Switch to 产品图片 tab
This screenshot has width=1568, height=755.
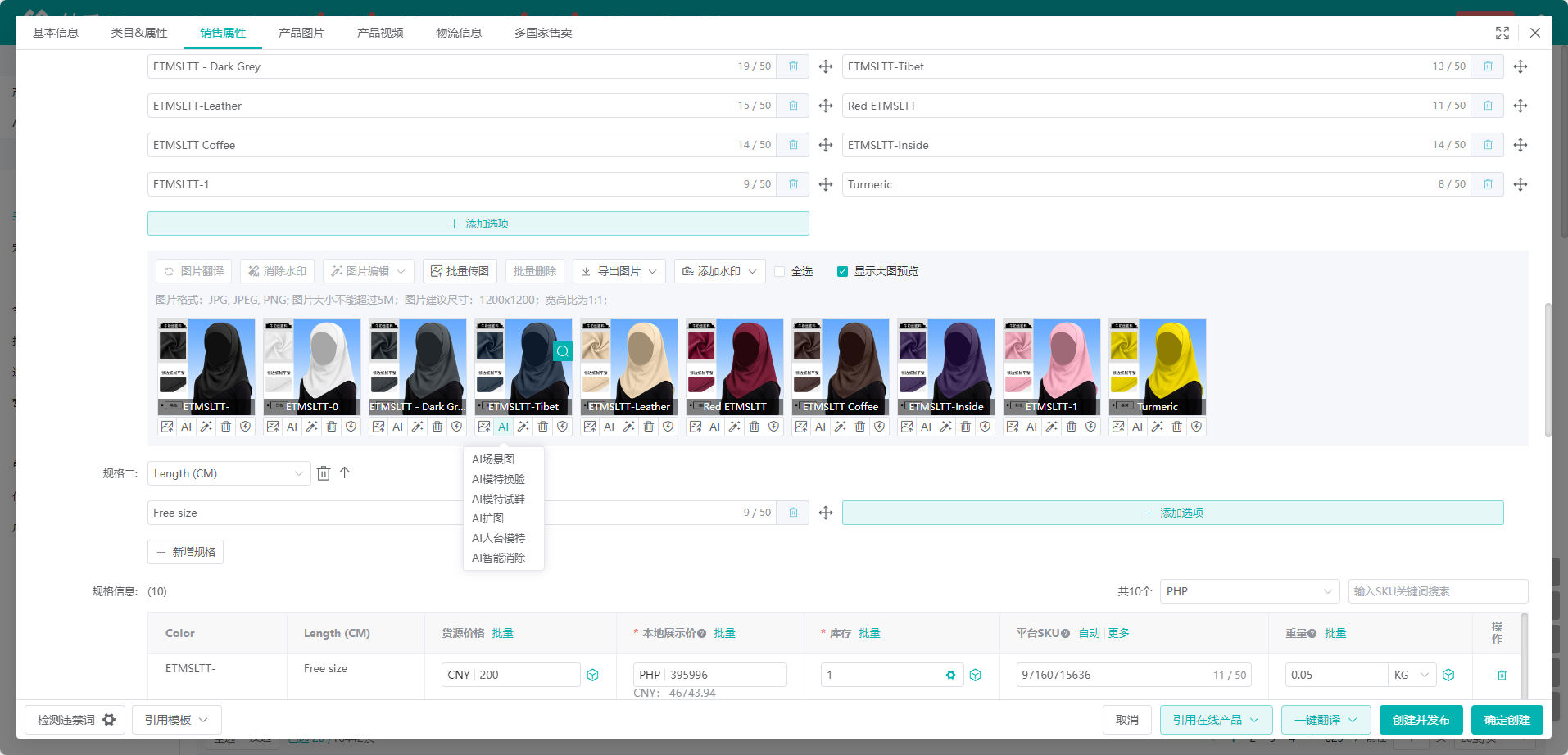pos(301,33)
